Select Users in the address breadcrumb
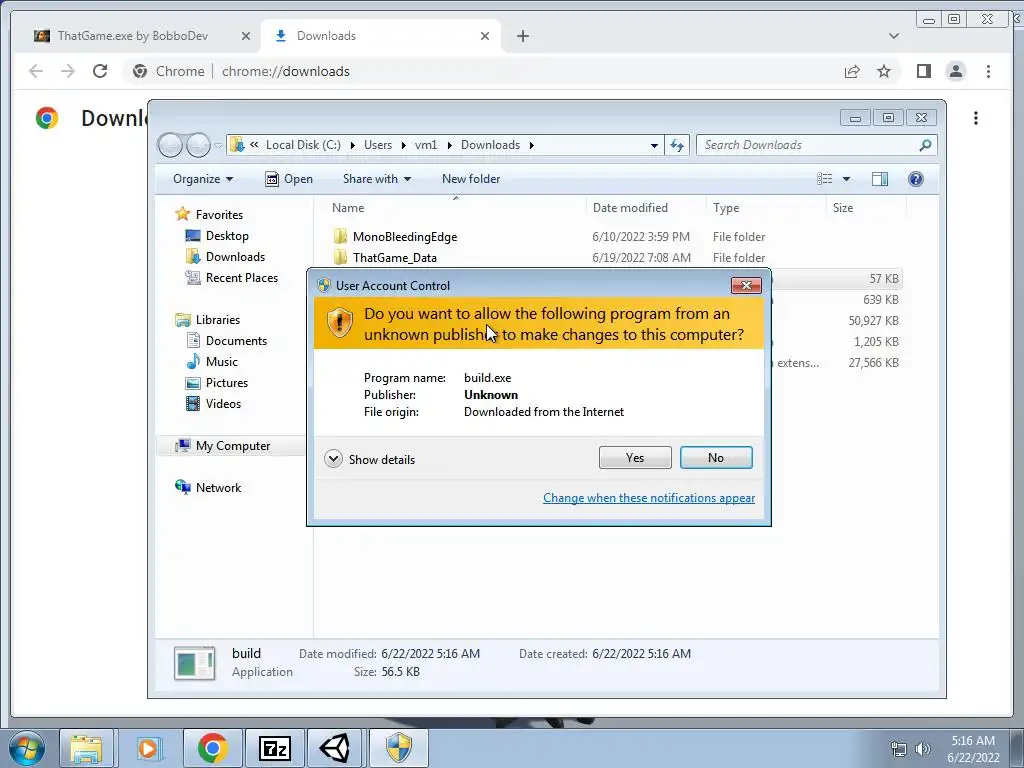1024x768 pixels. coord(378,145)
